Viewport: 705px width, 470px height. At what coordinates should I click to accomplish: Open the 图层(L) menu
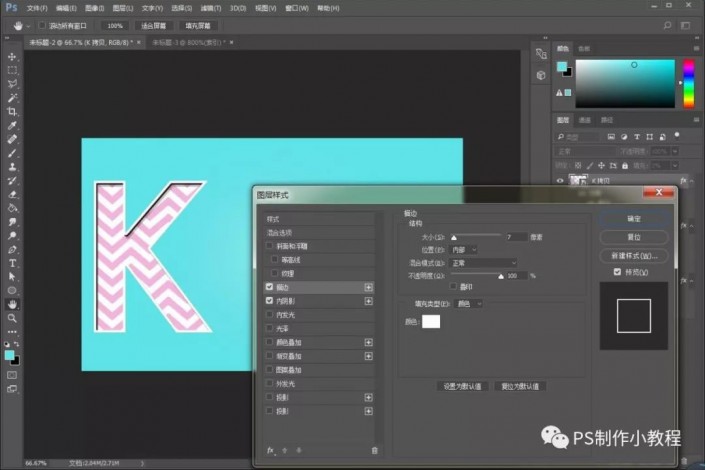[x=123, y=8]
